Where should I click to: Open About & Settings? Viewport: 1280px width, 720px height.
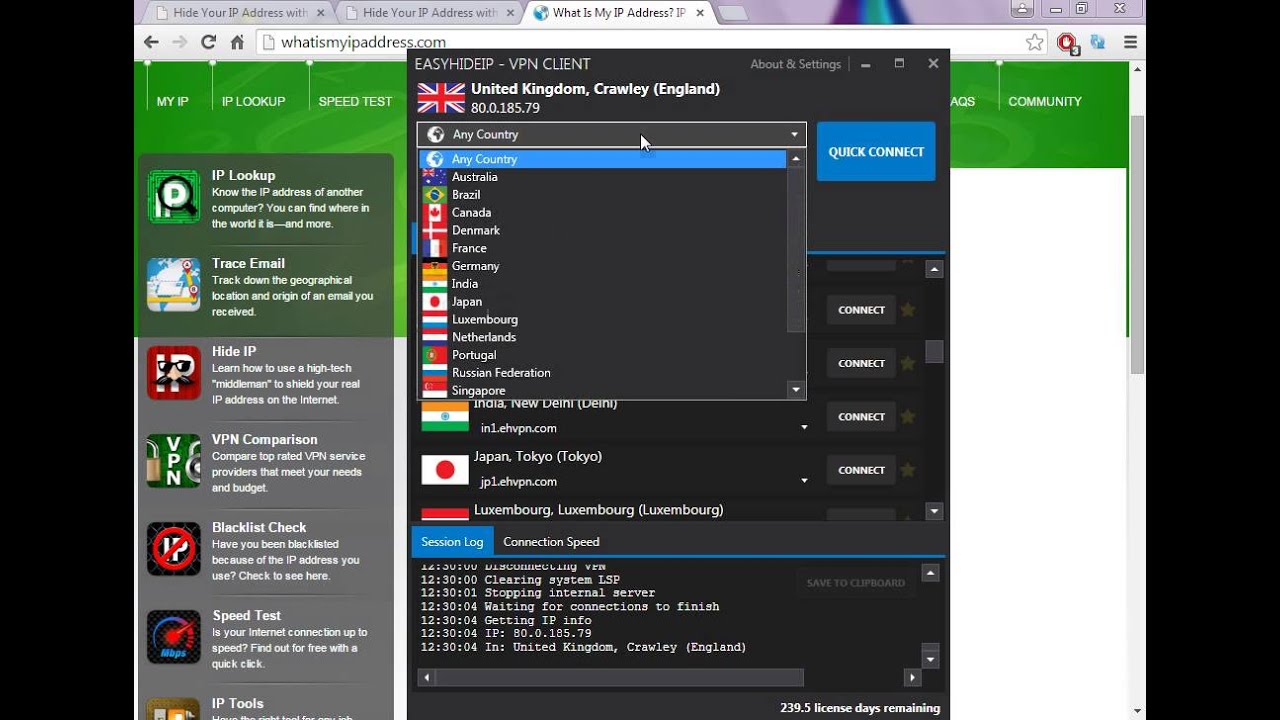tap(796, 64)
